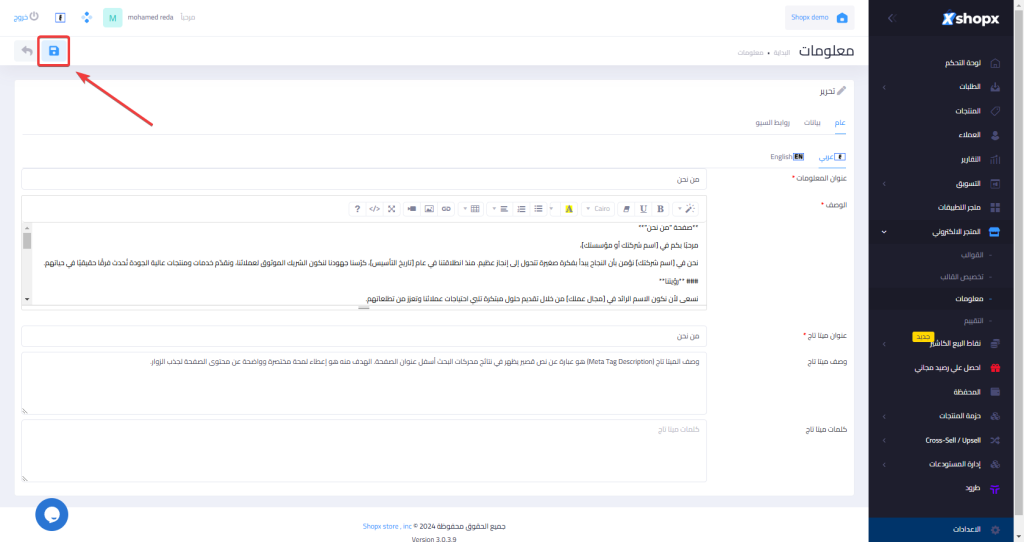Expand the editor to fullscreen
This screenshot has height=542, width=1024.
391,208
